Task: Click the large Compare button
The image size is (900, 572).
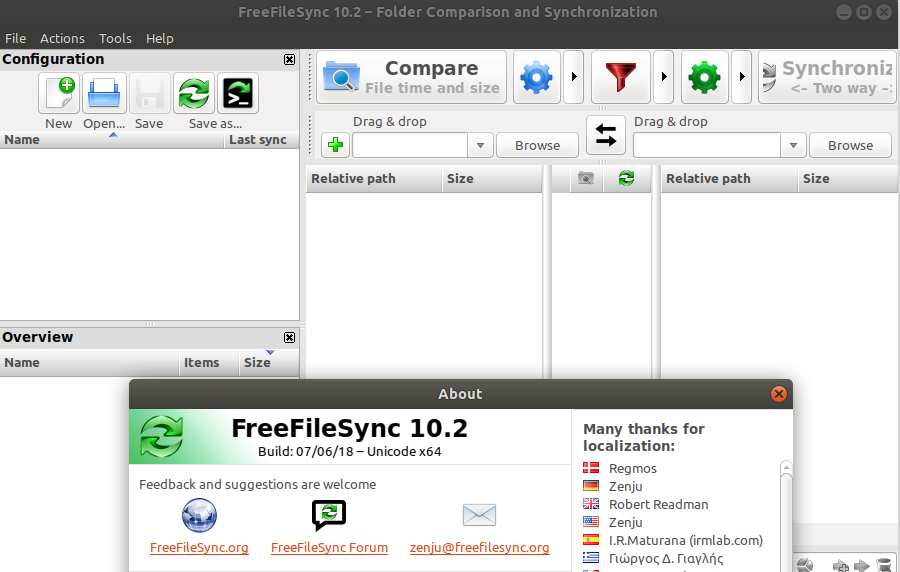Action: pyautogui.click(x=412, y=78)
